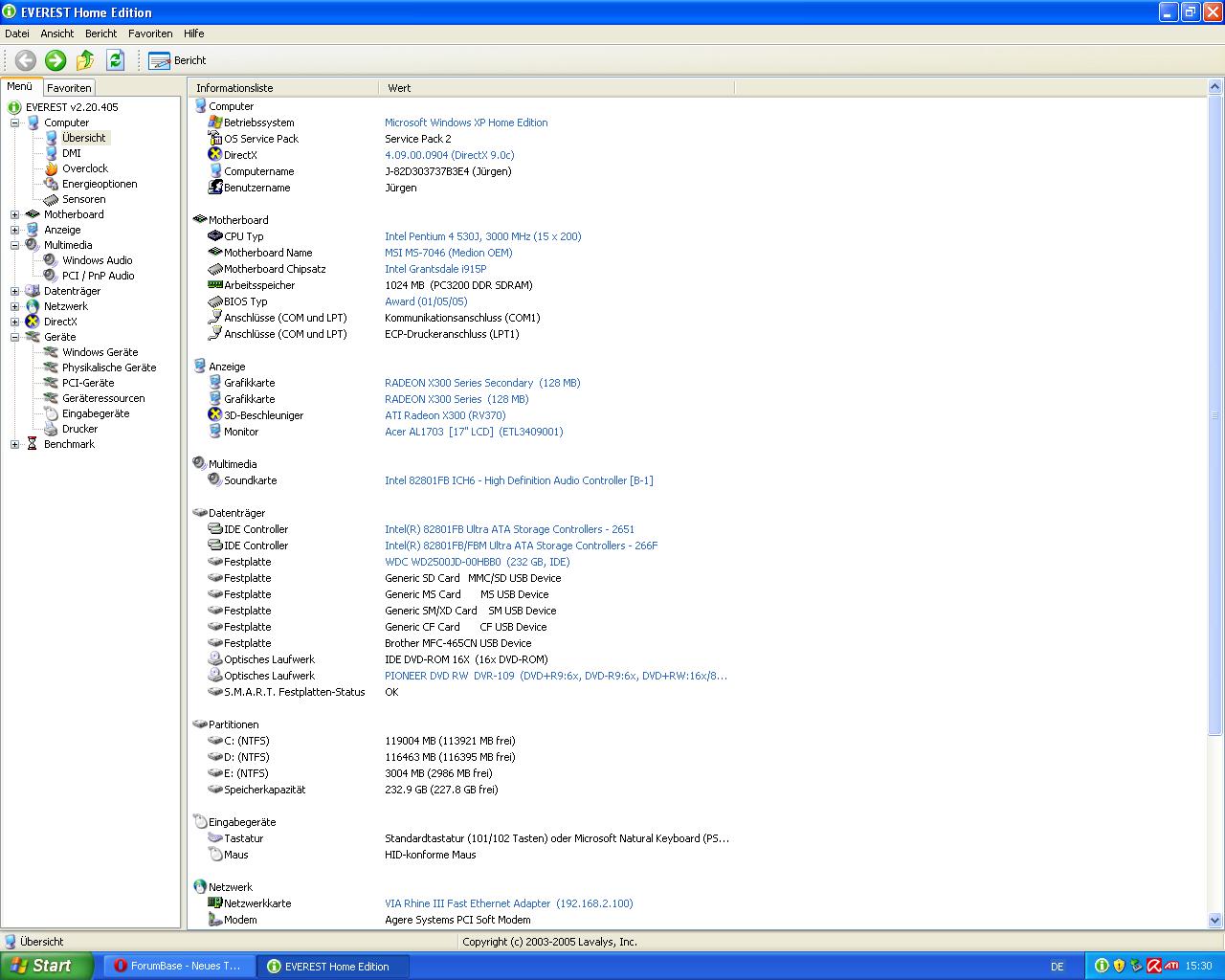Open the PIONEER DVD RW DVR-109 link

click(x=556, y=676)
